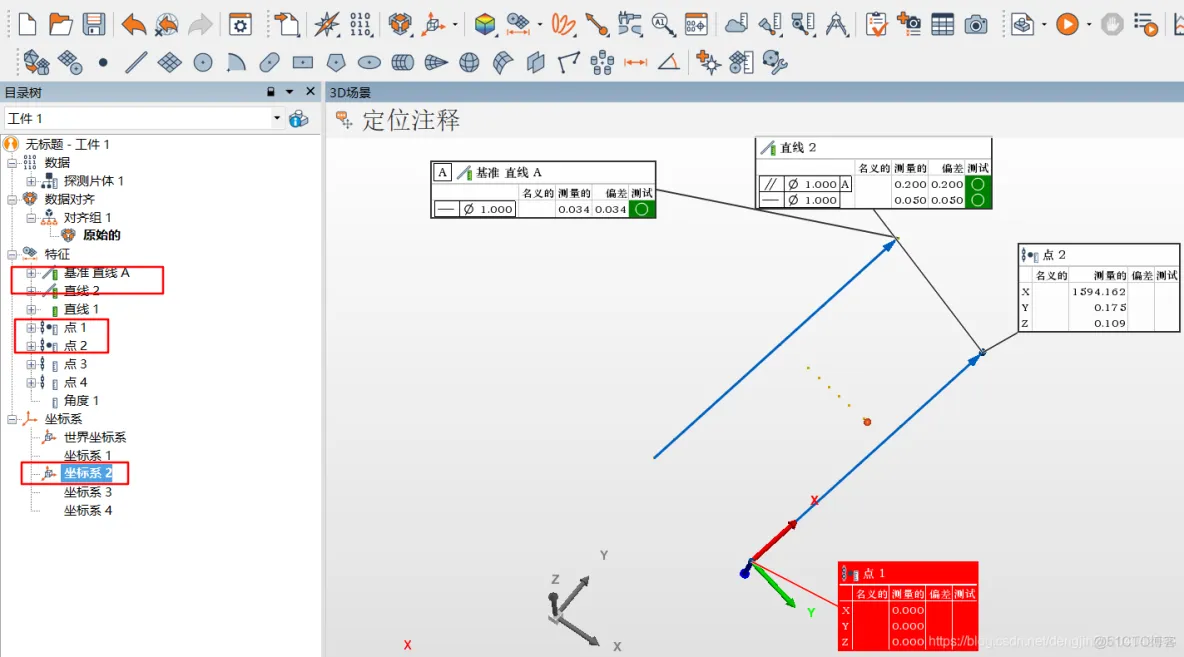Image resolution: width=1184 pixels, height=657 pixels.
Task: Click the orange flower-shaped curves icon
Action: pyautogui.click(x=563, y=24)
